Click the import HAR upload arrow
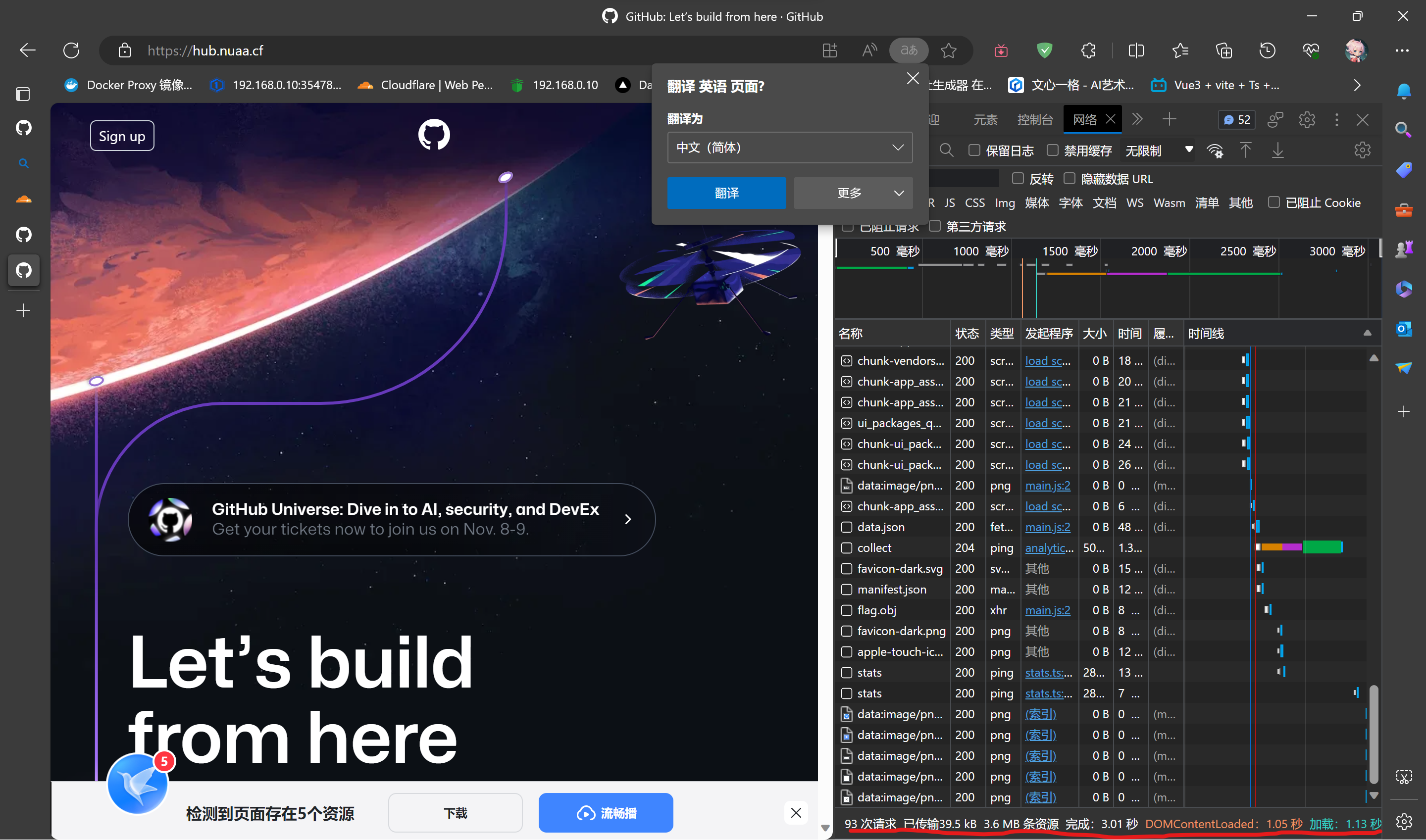 click(x=1246, y=150)
